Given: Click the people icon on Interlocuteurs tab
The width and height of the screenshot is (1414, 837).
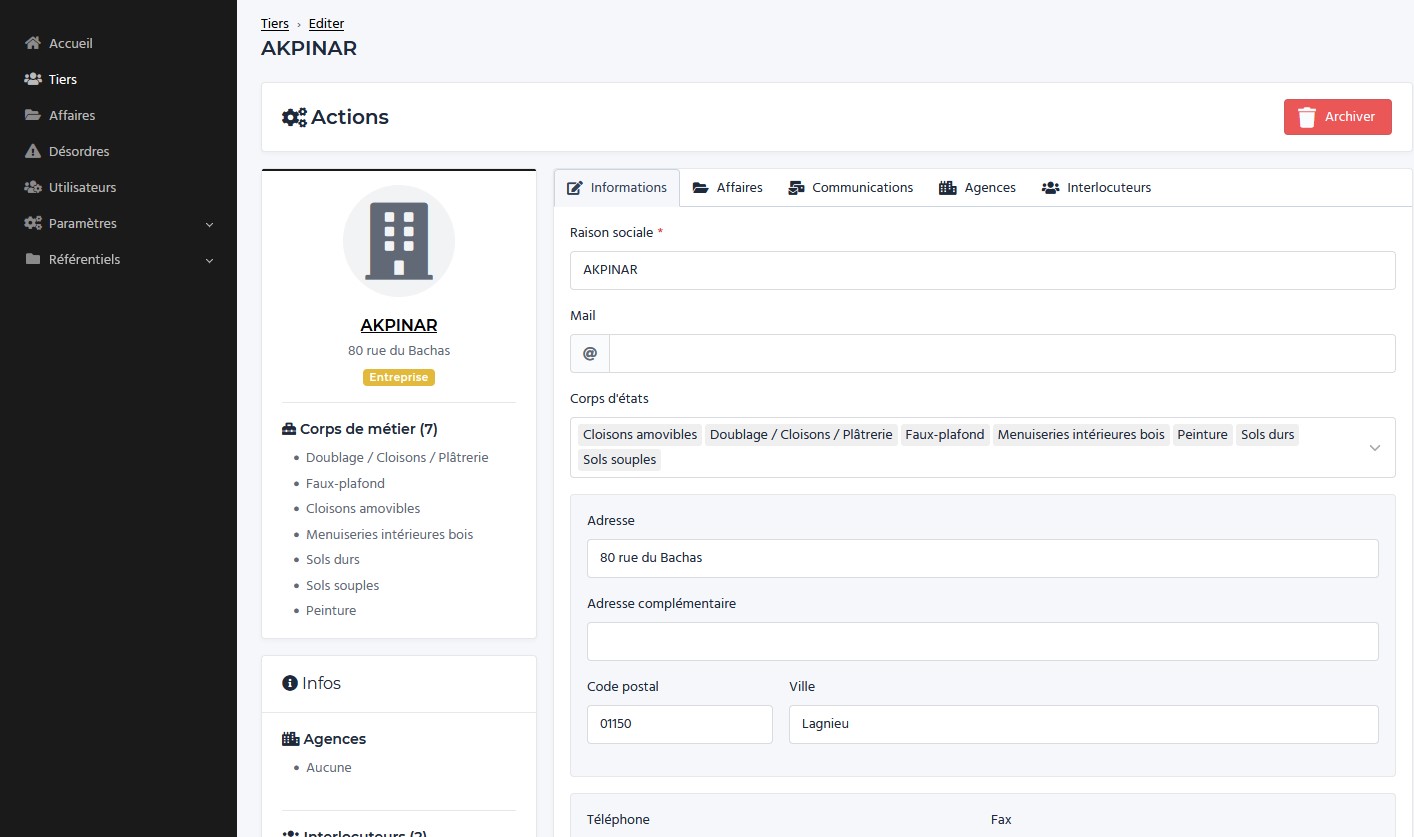Looking at the screenshot, I should point(1050,188).
